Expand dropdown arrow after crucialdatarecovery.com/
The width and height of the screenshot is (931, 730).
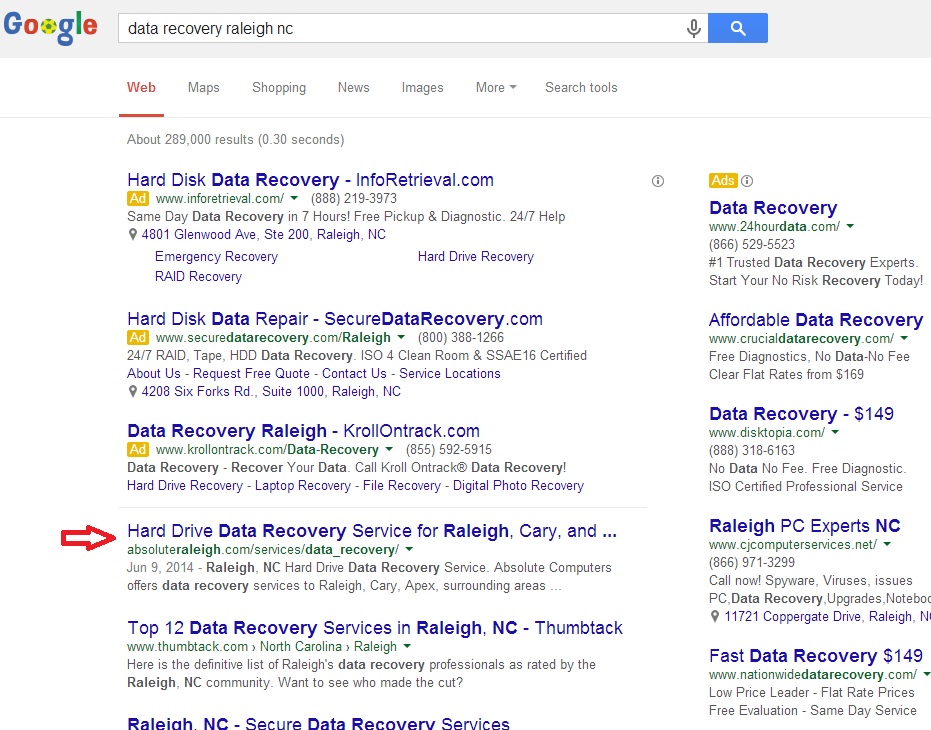point(904,339)
